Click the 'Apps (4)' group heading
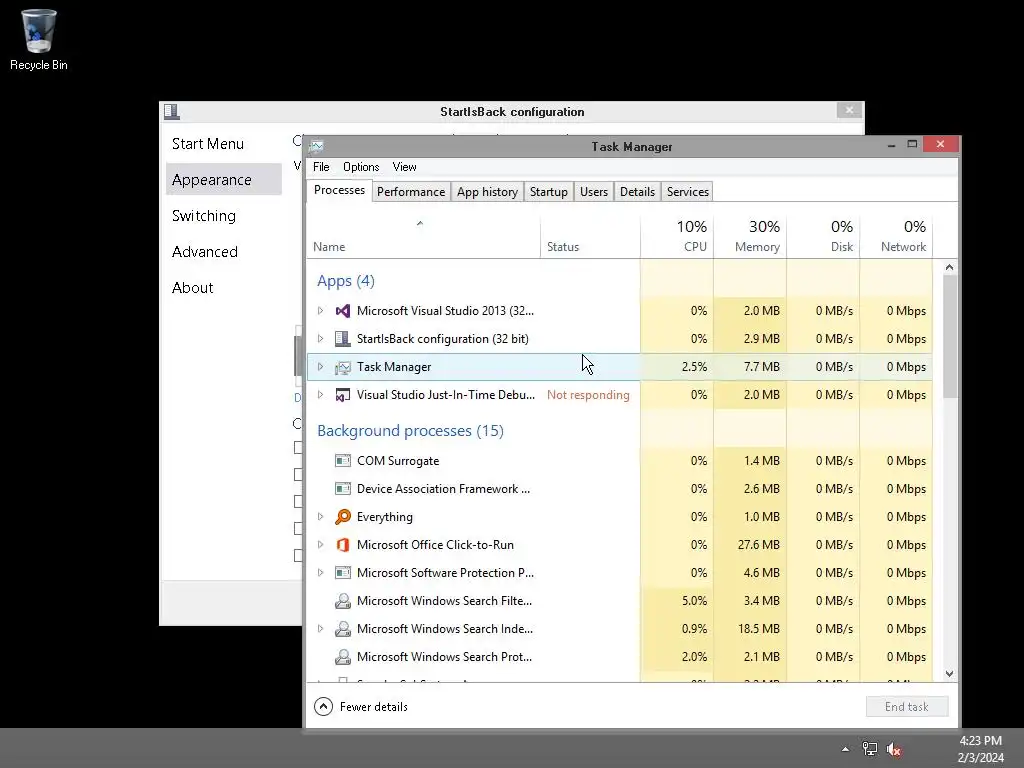 345,281
